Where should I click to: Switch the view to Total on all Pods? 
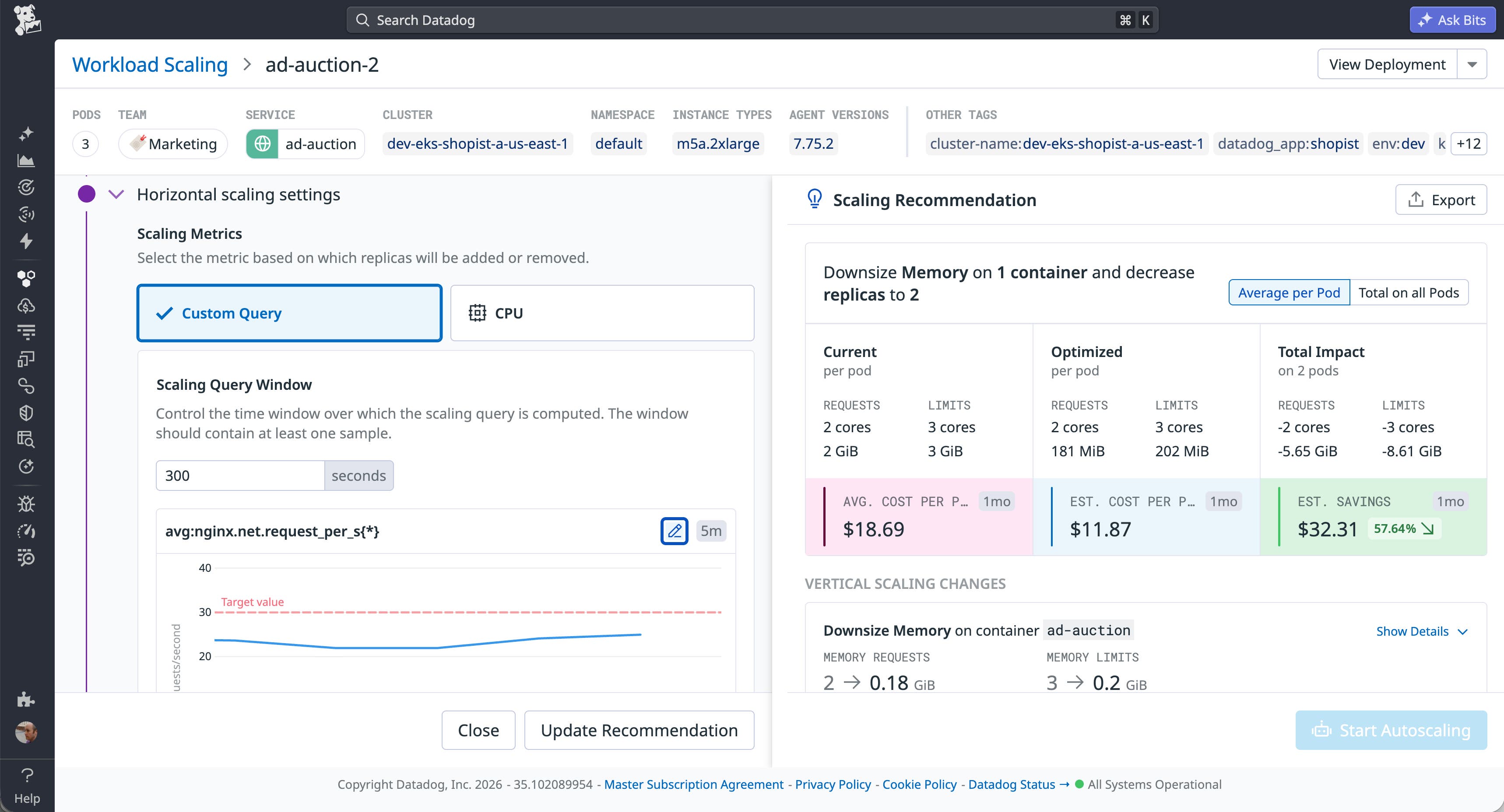[x=1409, y=292]
